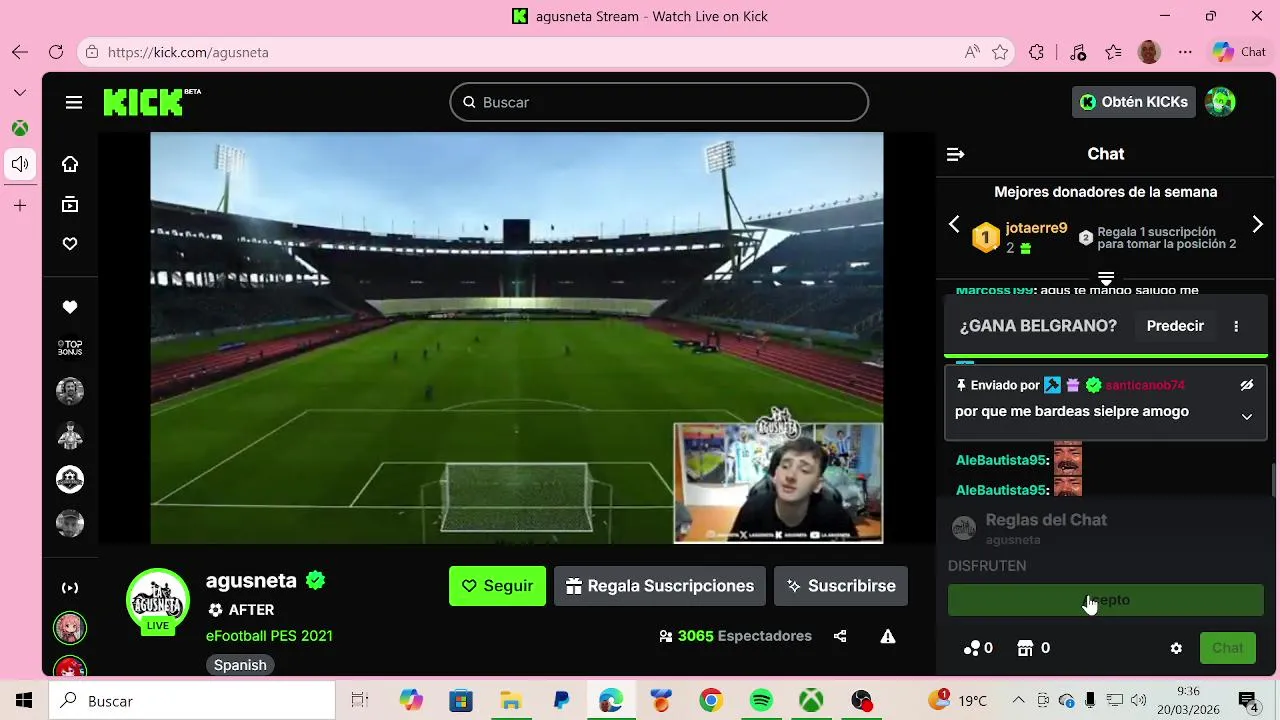The width and height of the screenshot is (1280, 720).
Task: Click the green Chat send button
Action: (1228, 648)
